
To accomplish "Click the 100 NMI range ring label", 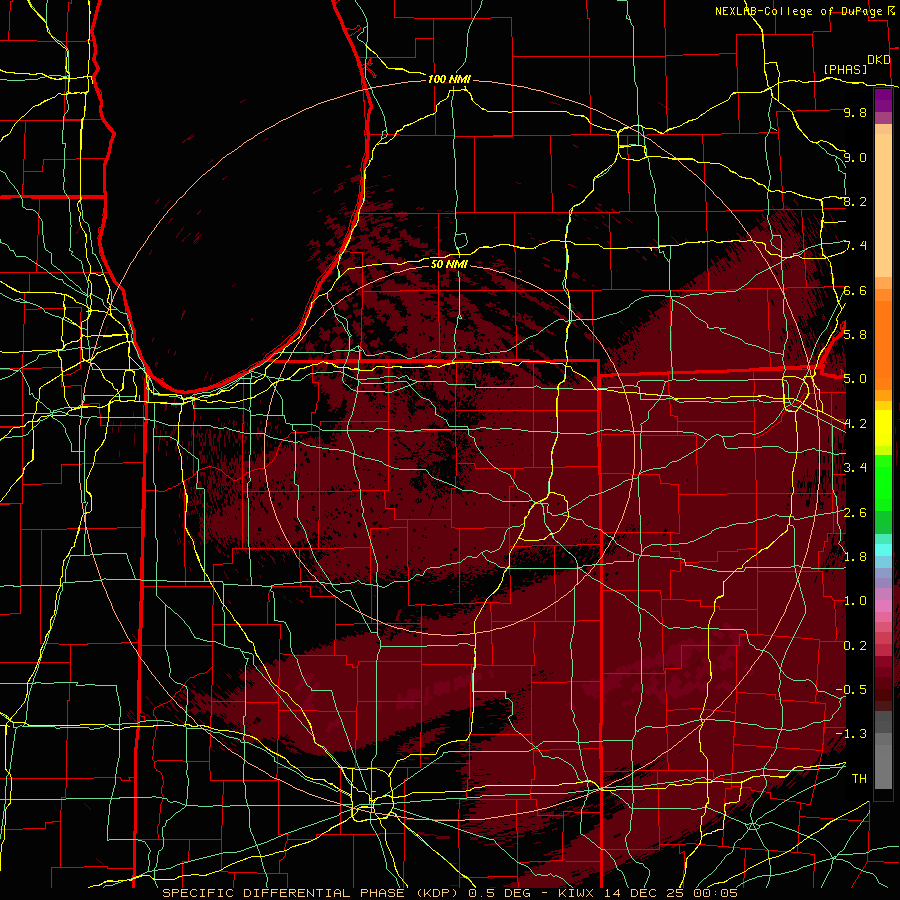I will (449, 79).
